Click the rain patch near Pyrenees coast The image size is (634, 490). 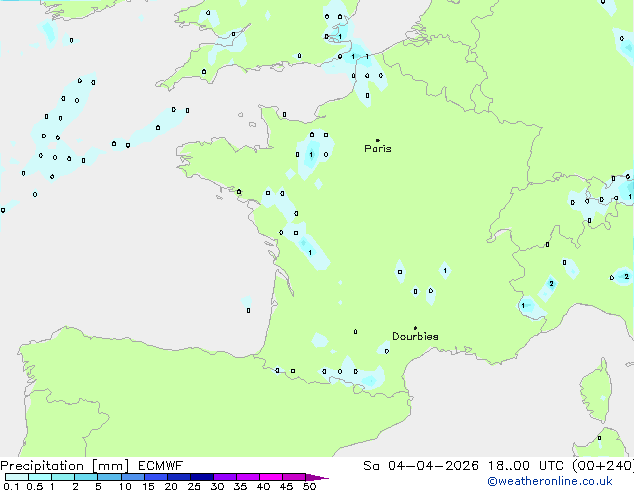pos(370,378)
